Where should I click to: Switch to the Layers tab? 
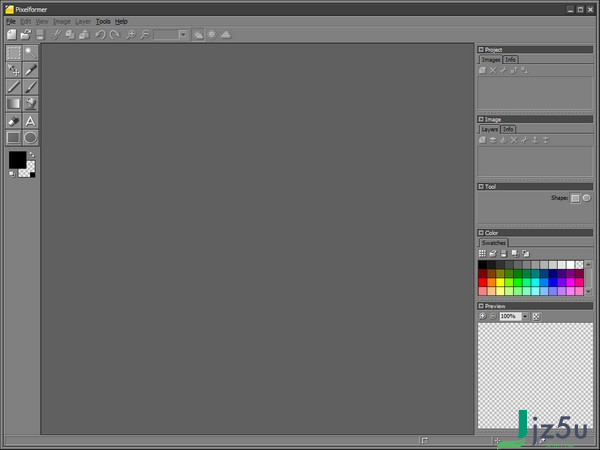pos(489,129)
